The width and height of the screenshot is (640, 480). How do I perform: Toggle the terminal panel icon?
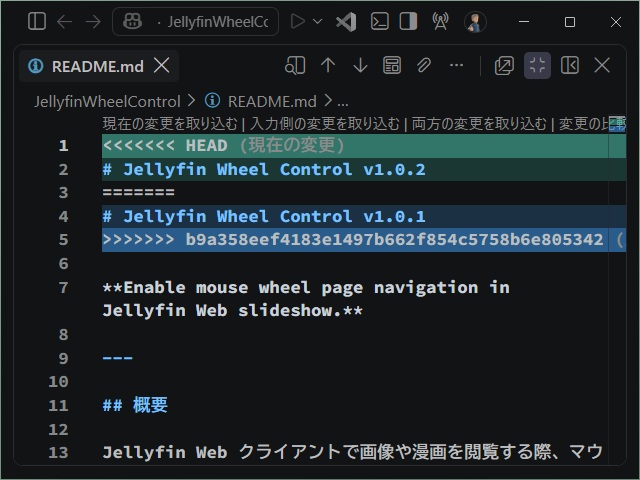pyautogui.click(x=380, y=21)
